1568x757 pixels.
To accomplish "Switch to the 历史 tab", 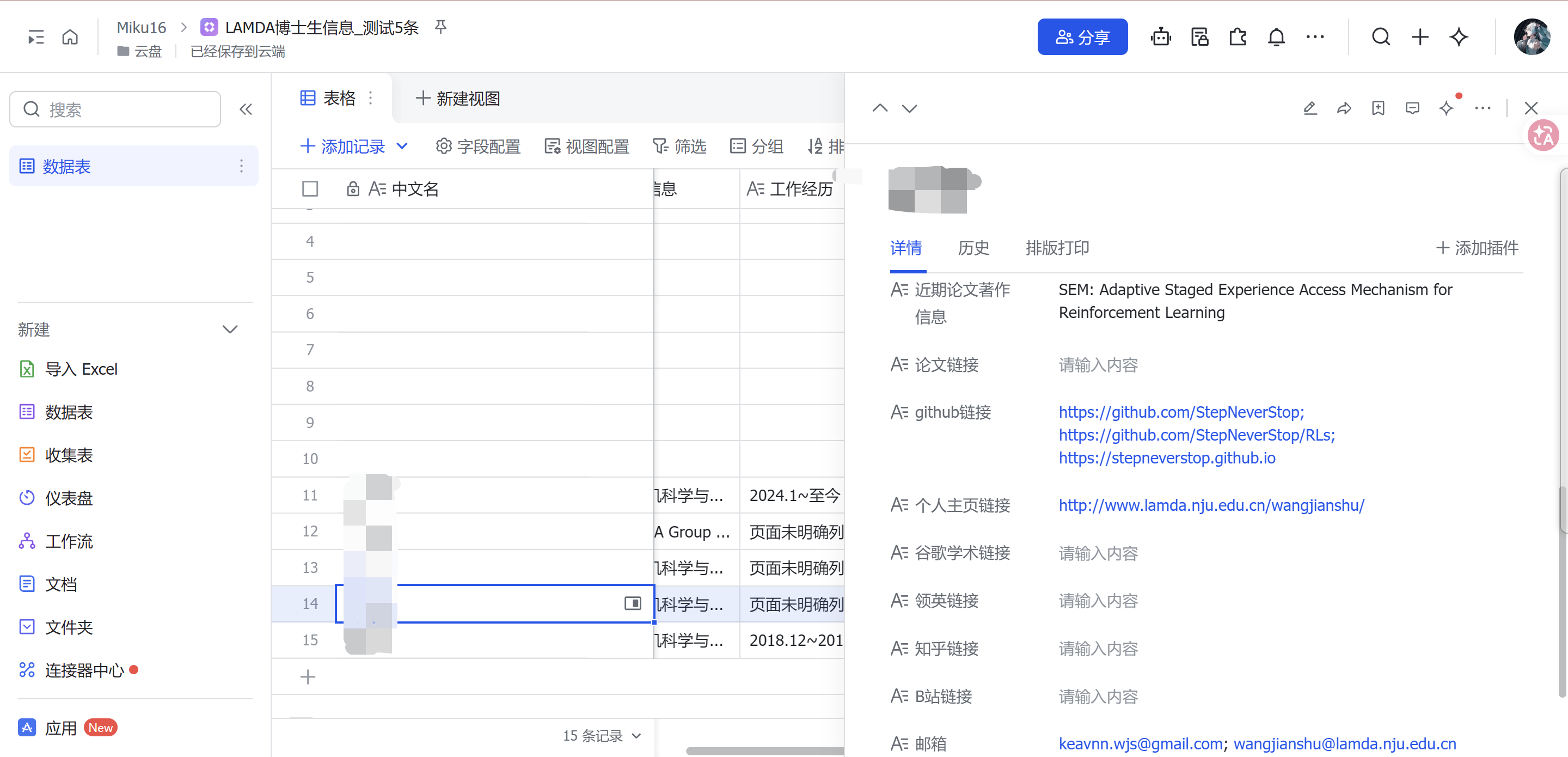I will 973,248.
